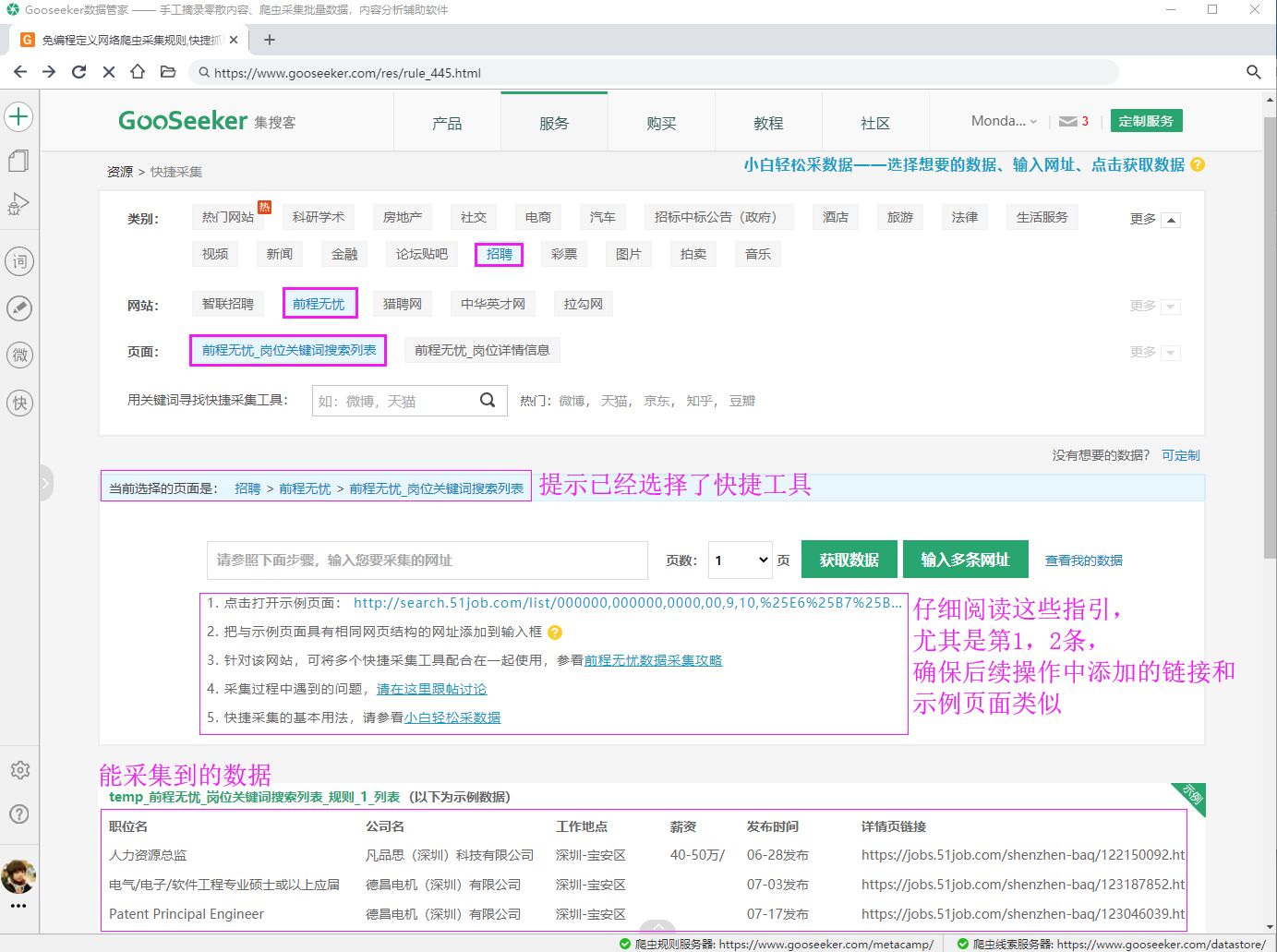Select the 猎聘网 website
1277x952 pixels.
(403, 304)
